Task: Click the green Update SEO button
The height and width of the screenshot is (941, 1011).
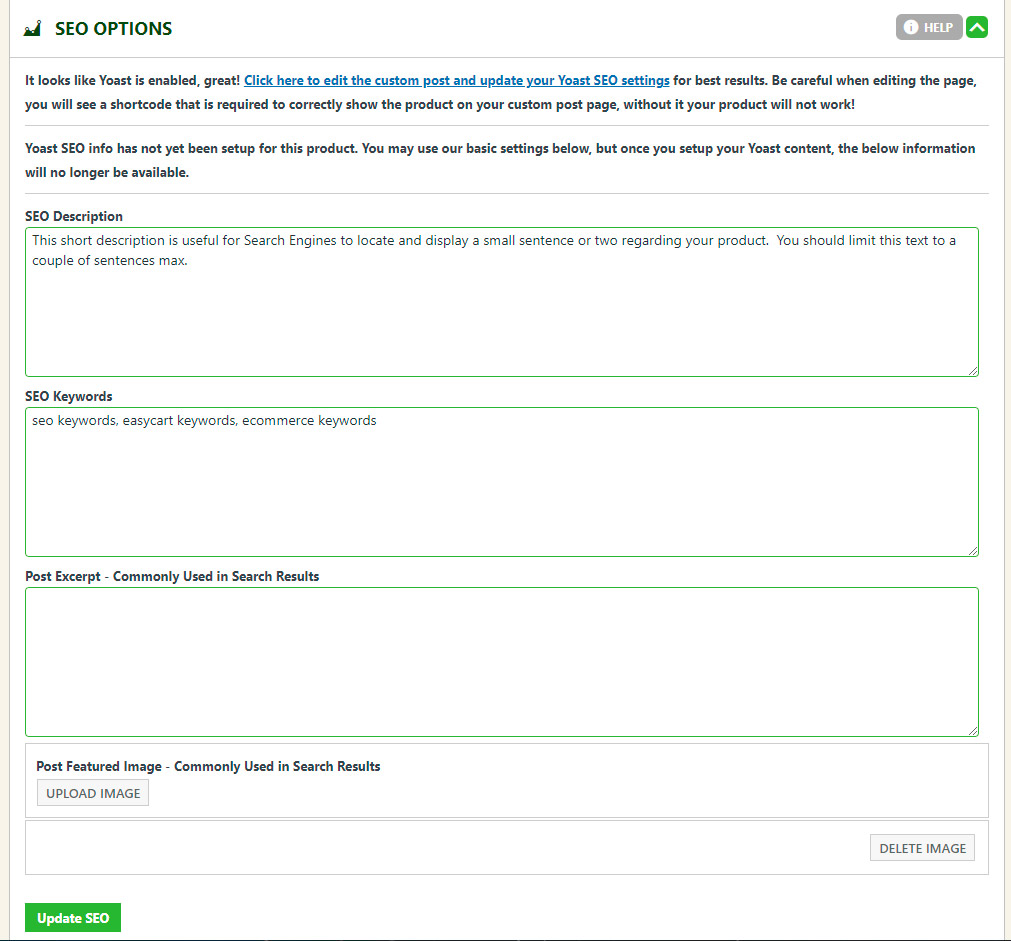Action: tap(73, 918)
